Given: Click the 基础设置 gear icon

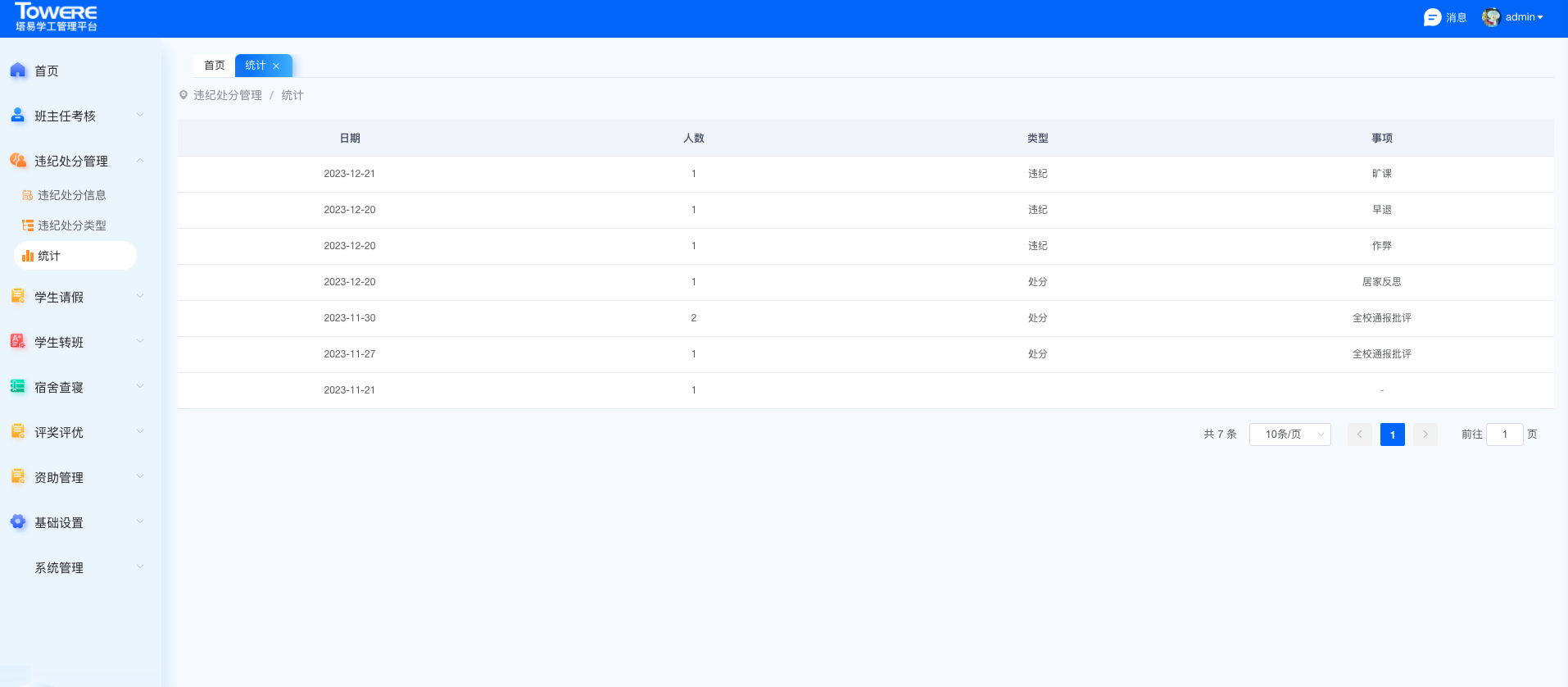Looking at the screenshot, I should click(x=18, y=522).
